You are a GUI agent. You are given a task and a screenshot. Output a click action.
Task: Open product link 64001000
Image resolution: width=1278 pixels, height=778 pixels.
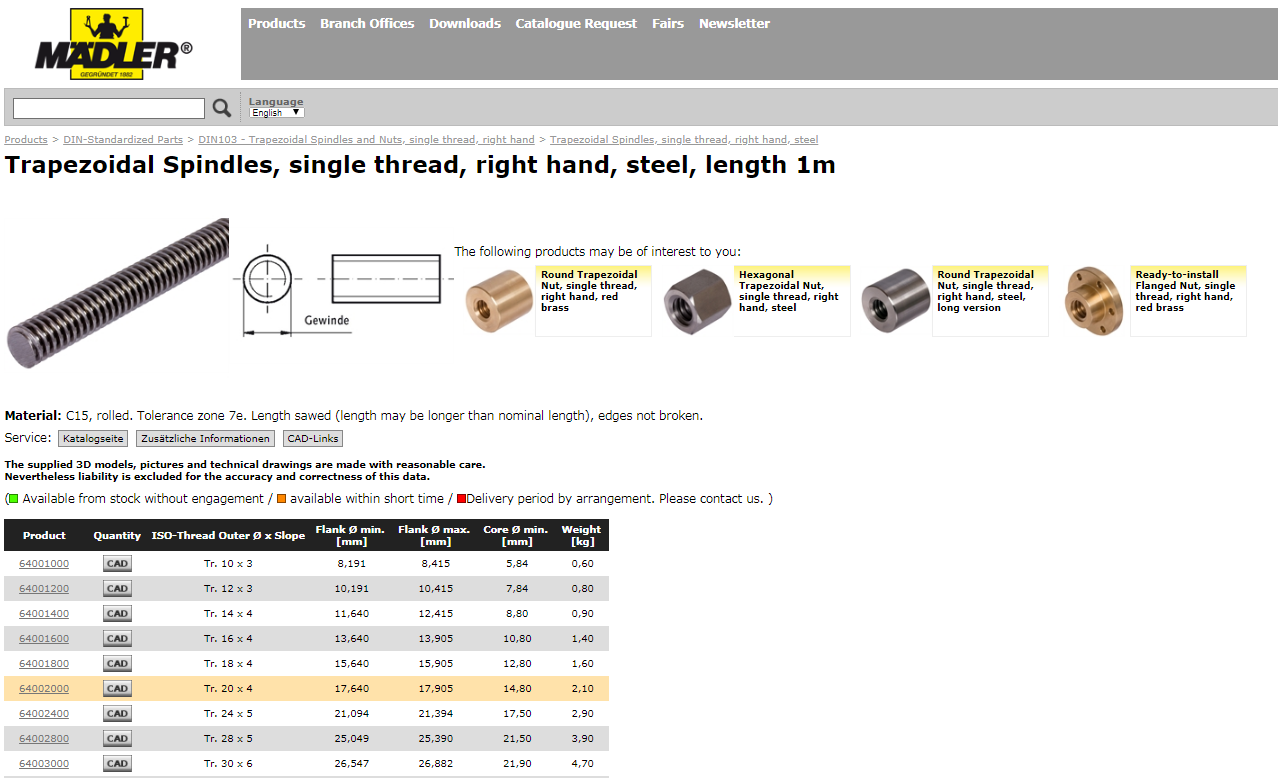point(44,564)
